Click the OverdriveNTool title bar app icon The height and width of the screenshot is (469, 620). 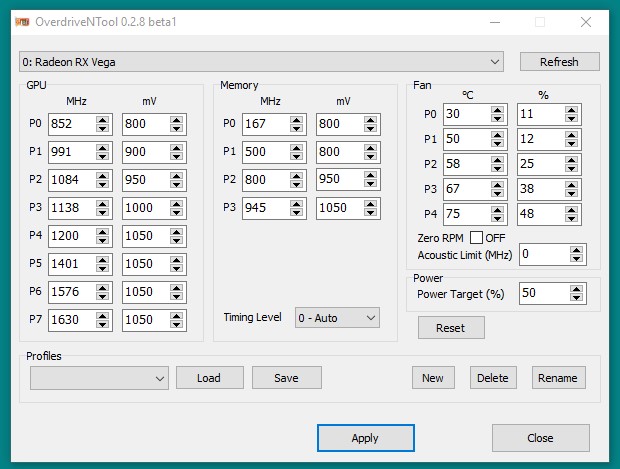(22, 22)
